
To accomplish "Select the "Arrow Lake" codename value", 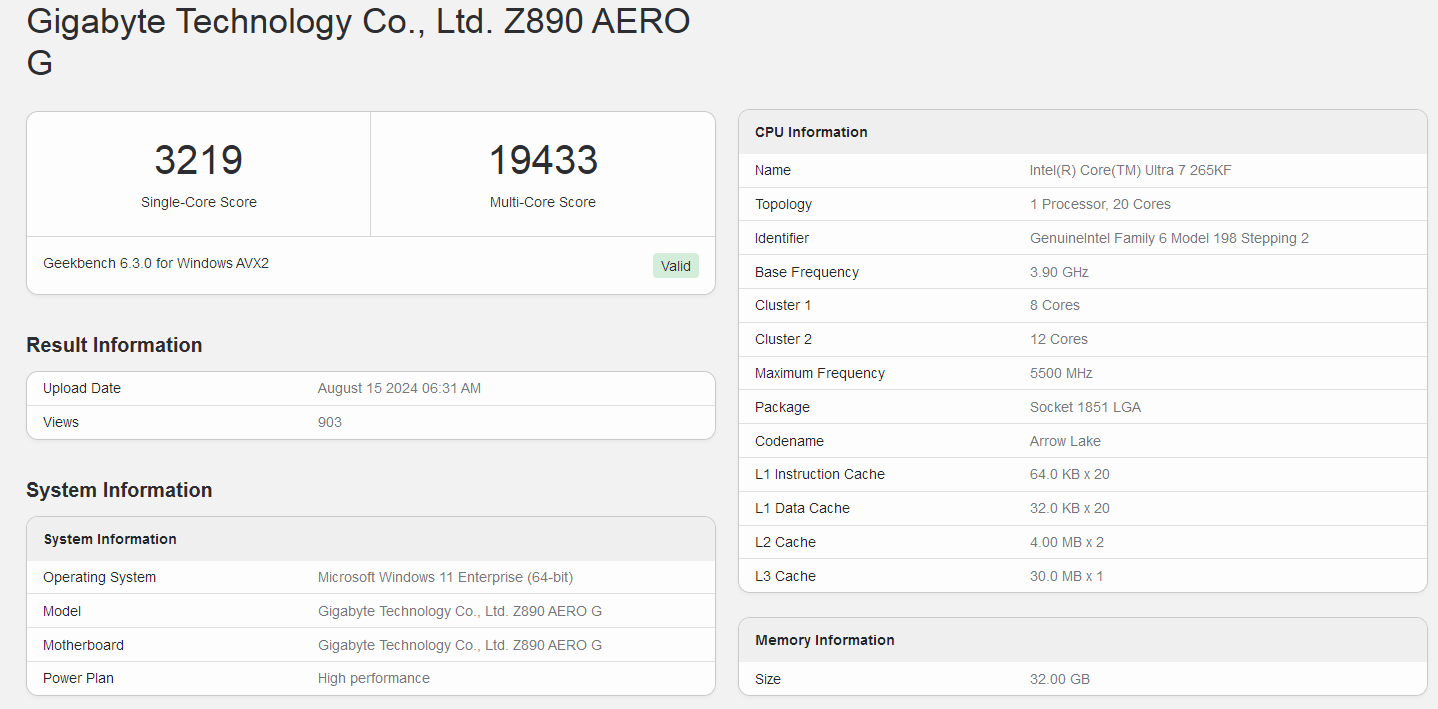I will (x=1065, y=441).
